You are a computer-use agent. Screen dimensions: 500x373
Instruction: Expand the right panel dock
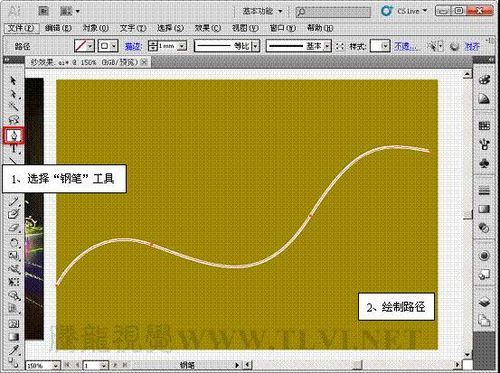coord(491,59)
